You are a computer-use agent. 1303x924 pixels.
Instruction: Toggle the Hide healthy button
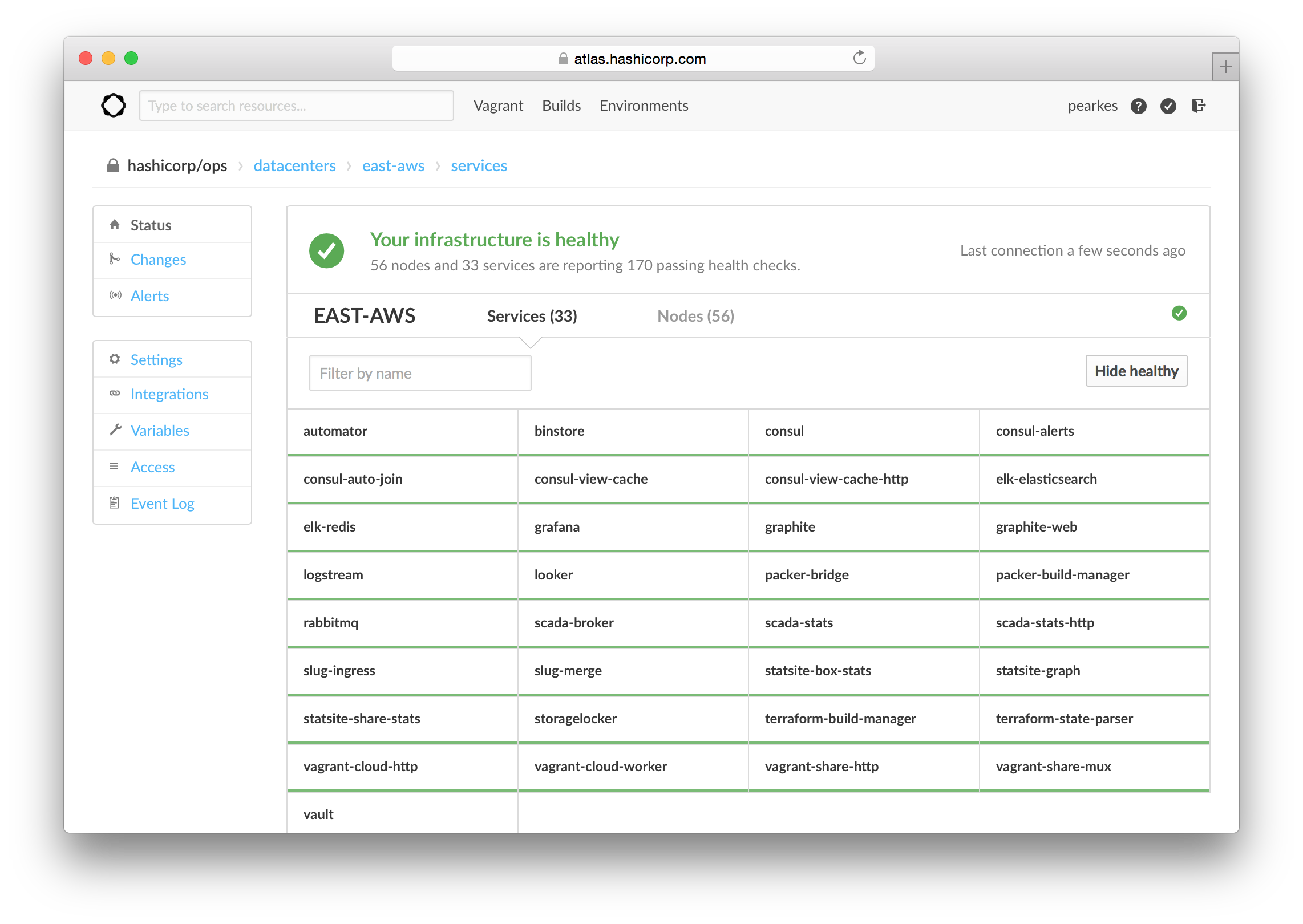[x=1136, y=371]
